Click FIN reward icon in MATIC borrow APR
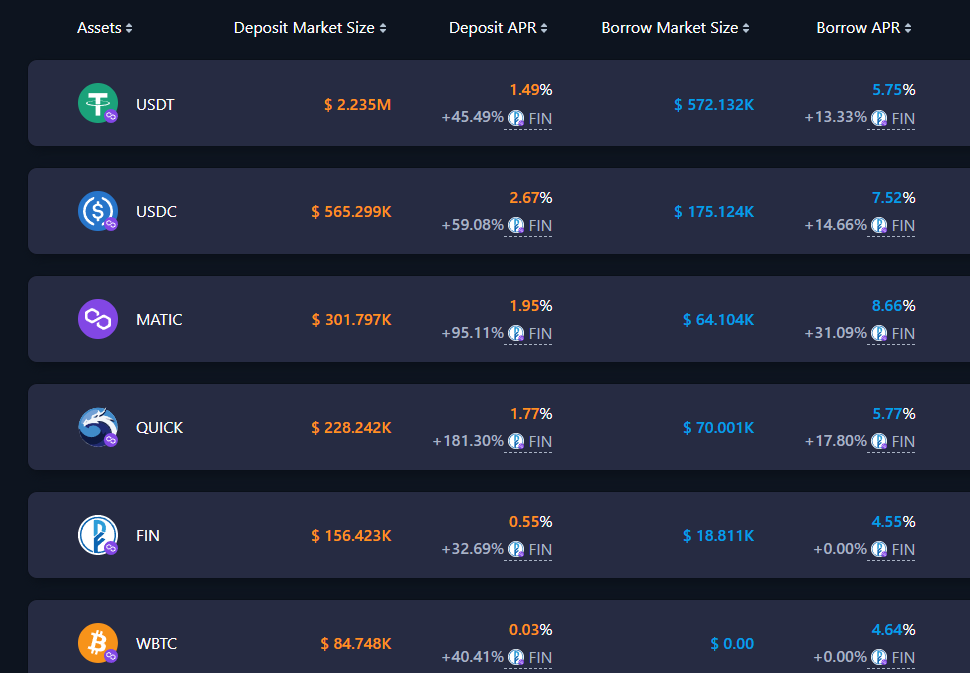The height and width of the screenshot is (673, 970). (879, 334)
